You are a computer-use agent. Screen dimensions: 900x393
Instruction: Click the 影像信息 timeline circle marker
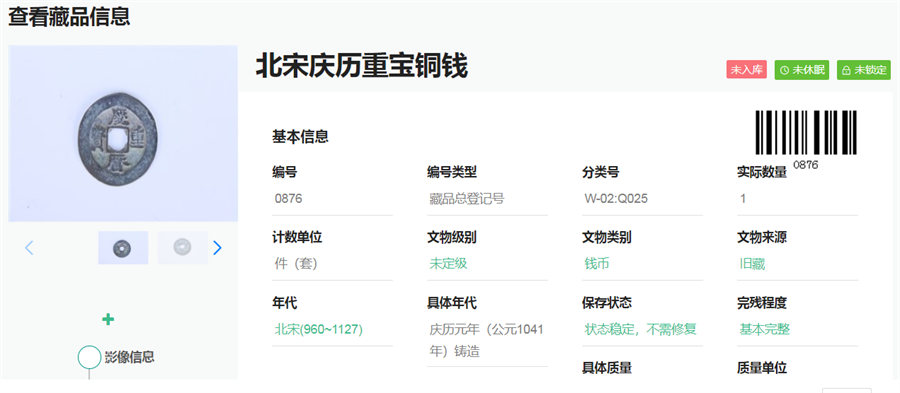pyautogui.click(x=90, y=356)
